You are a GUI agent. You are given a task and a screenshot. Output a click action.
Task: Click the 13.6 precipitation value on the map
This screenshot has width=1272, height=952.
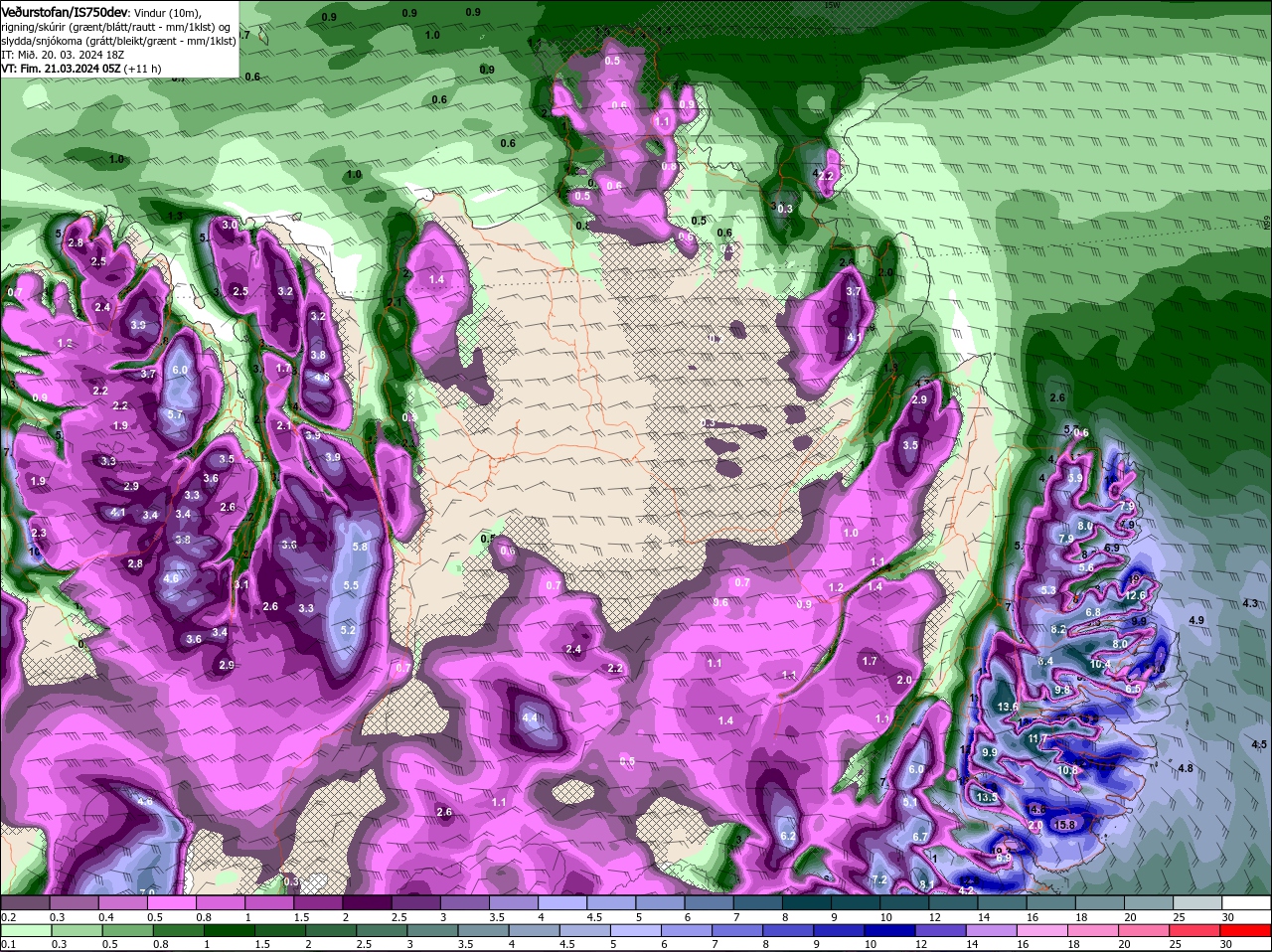(1008, 707)
